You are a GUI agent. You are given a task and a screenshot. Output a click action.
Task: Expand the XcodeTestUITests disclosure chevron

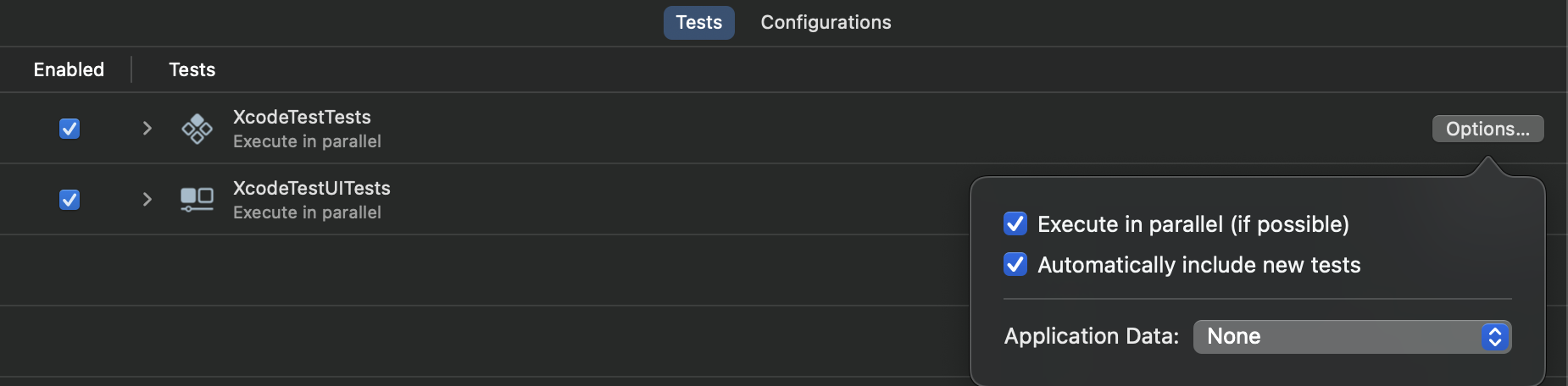147,199
